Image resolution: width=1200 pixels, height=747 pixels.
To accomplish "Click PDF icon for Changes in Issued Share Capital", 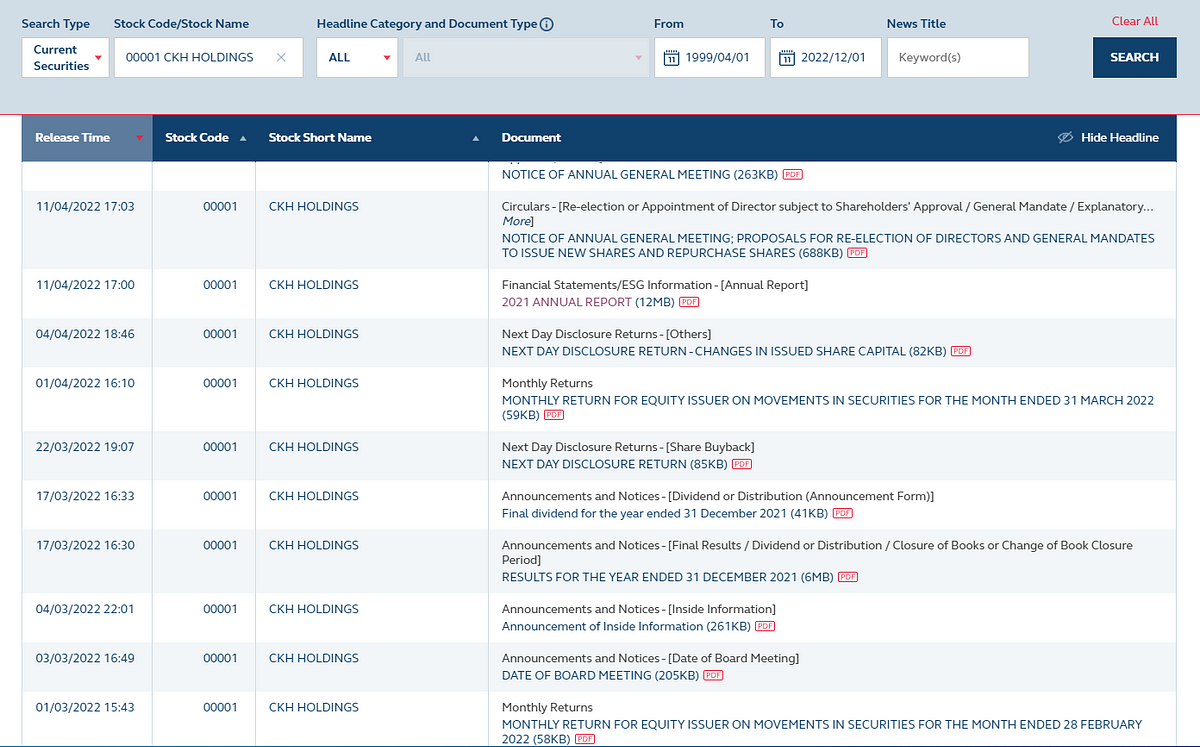I will (x=961, y=352).
